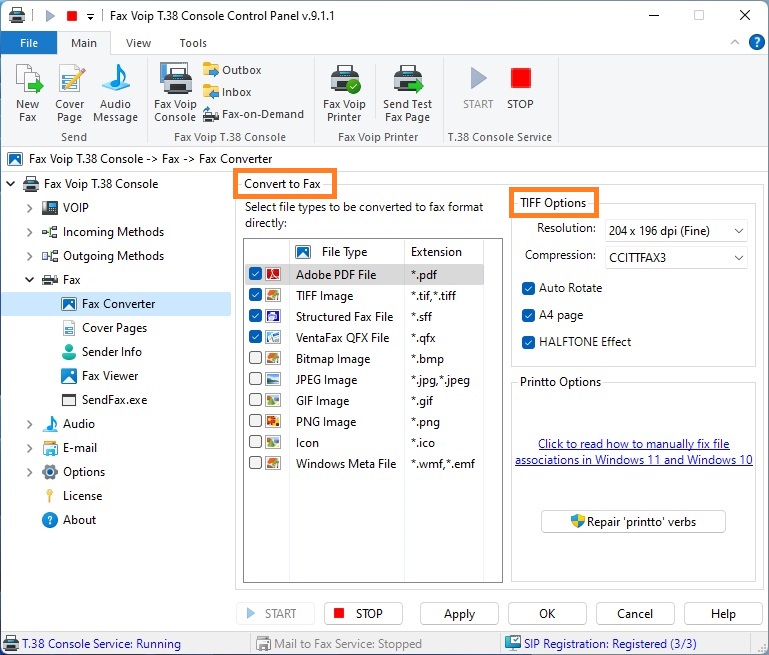Open the file associations fix link
Screen dimensions: 769x655
pos(634,452)
